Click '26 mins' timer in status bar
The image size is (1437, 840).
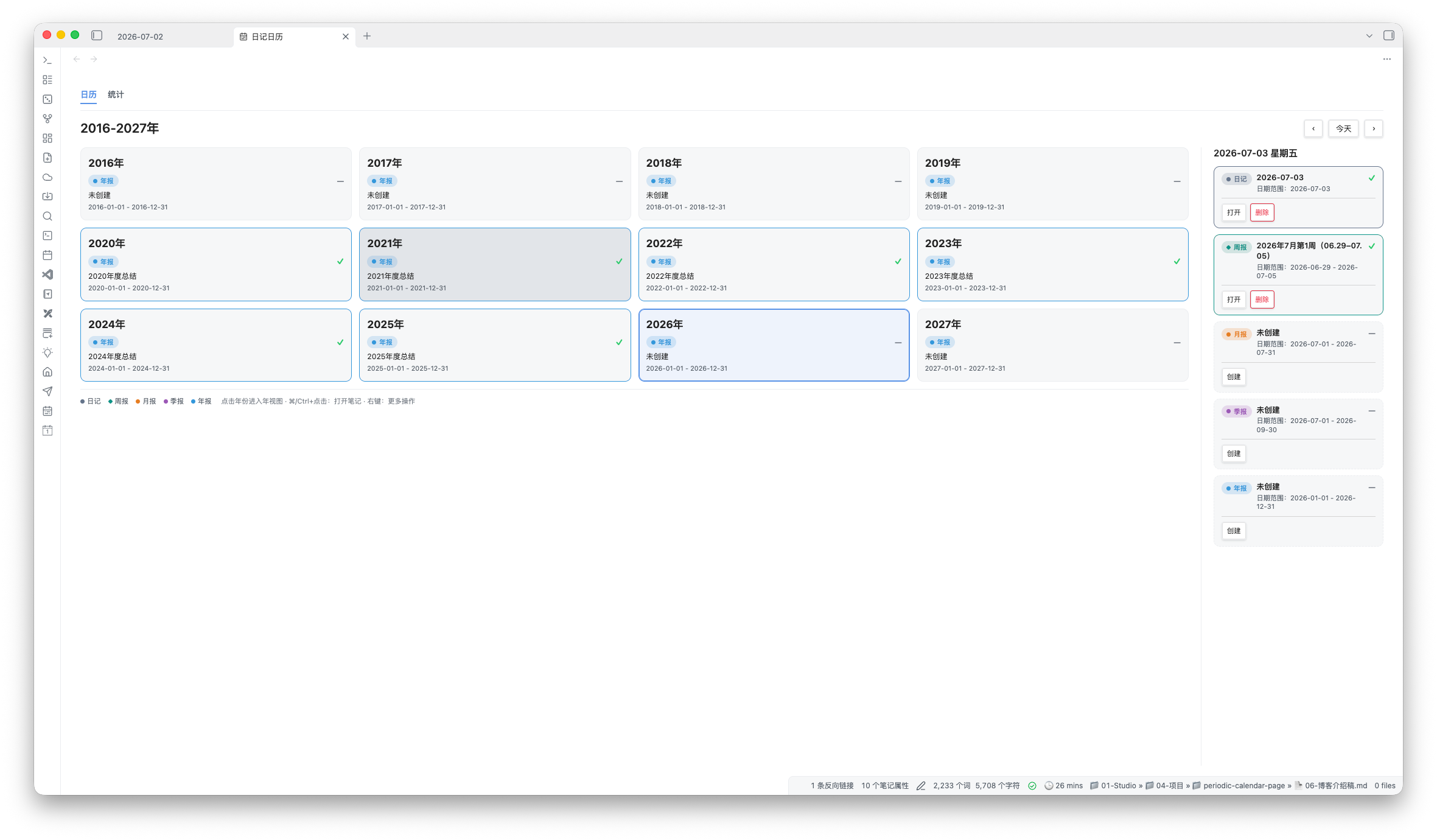click(1064, 786)
